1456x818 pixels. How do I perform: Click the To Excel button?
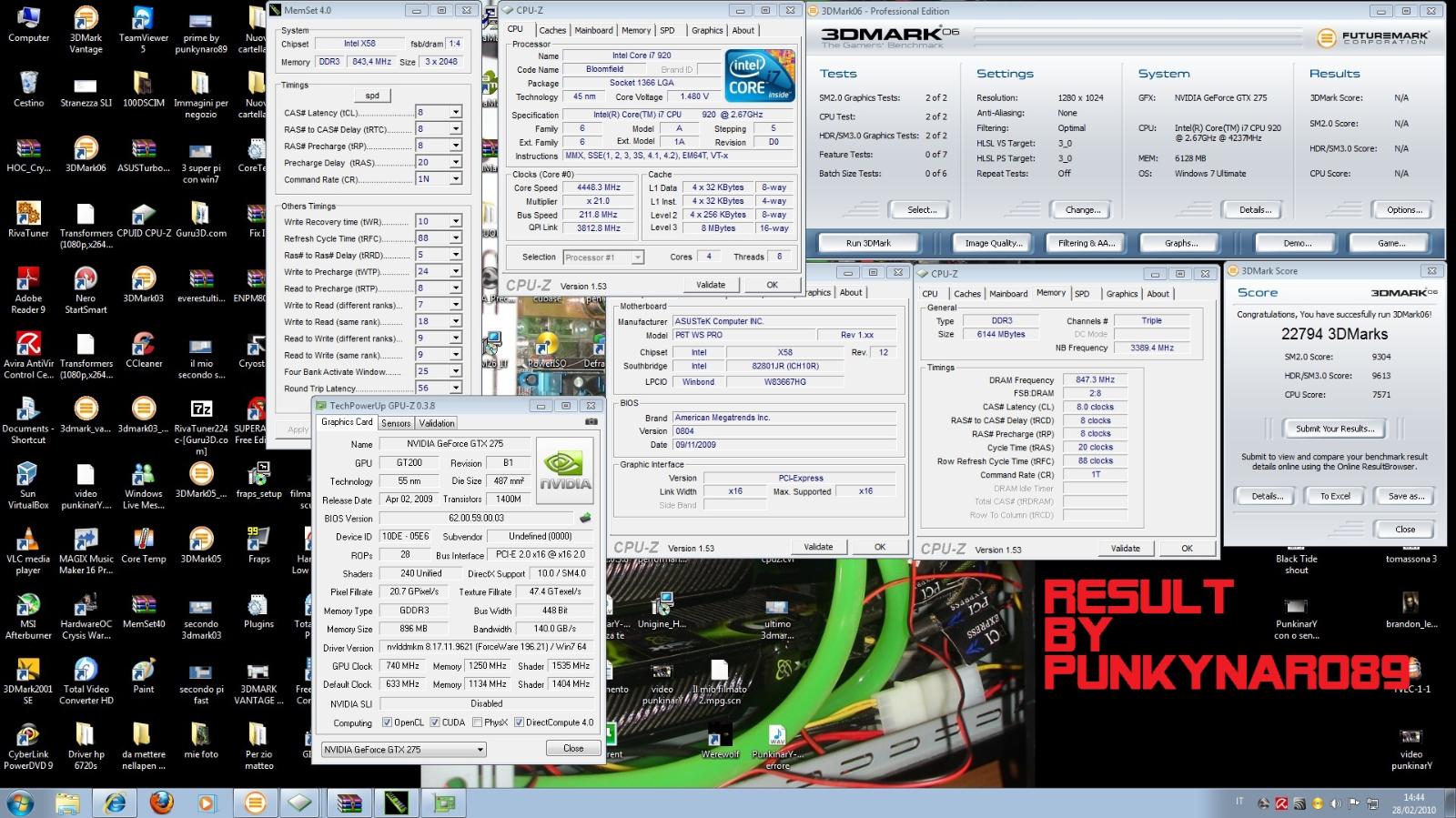[1335, 496]
